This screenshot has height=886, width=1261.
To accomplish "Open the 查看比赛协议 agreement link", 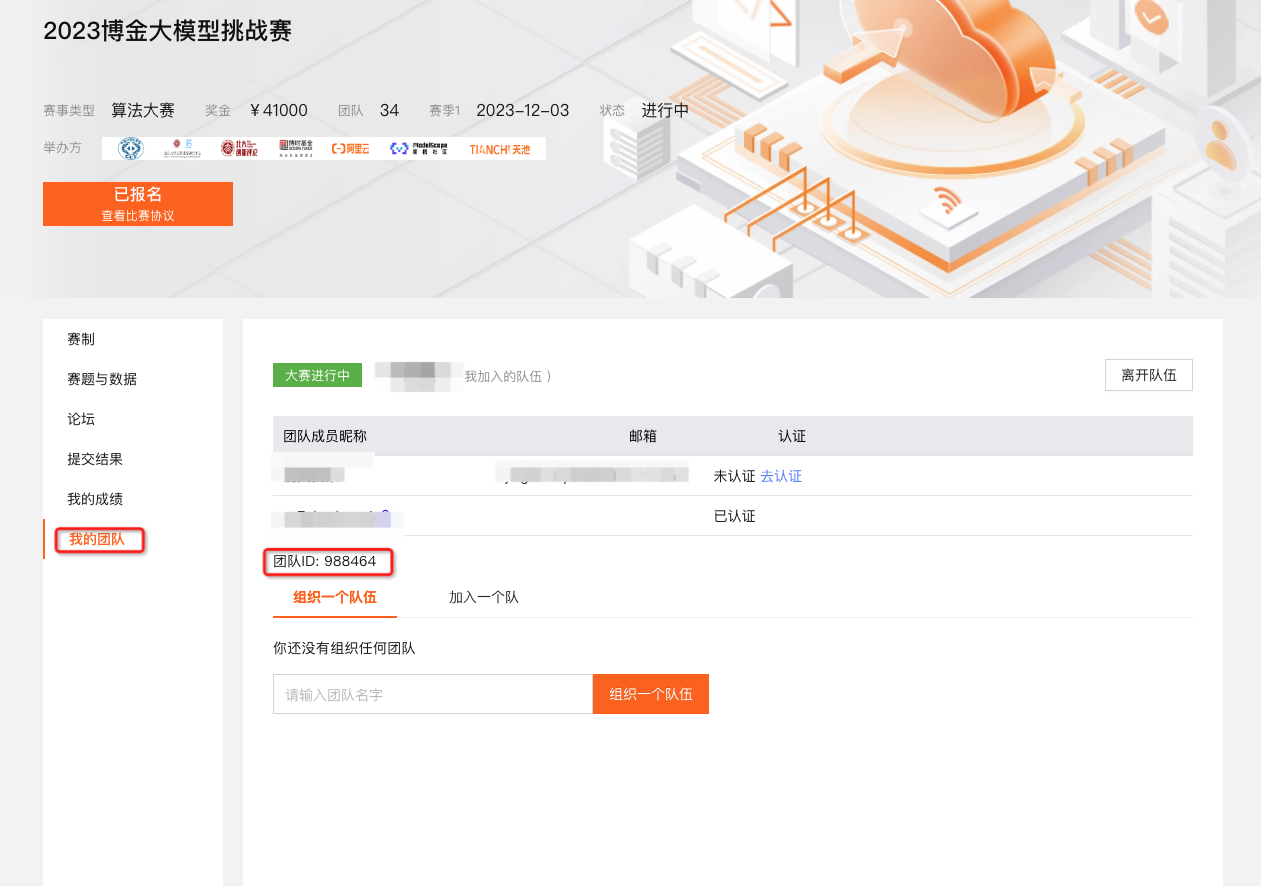I will click(138, 215).
